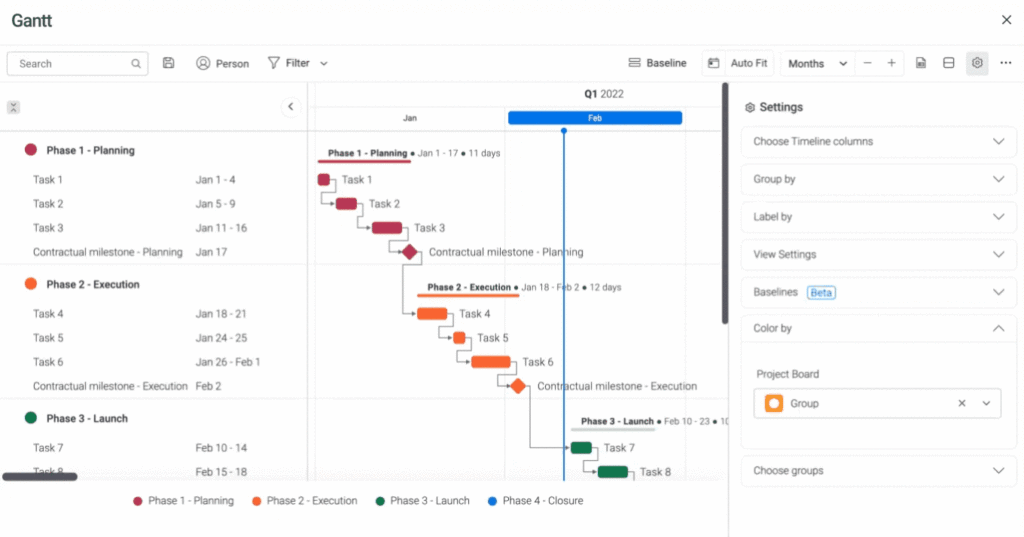Toggle the split view icon

tap(948, 63)
